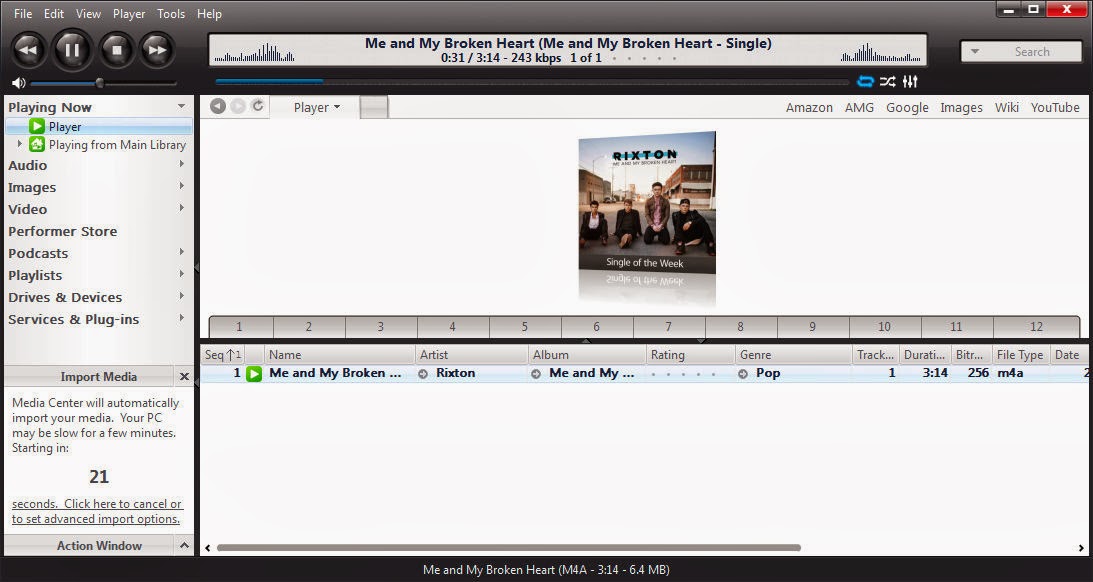Viewport: 1093px width, 582px height.
Task: Click the Images link in top bar
Action: tap(961, 107)
